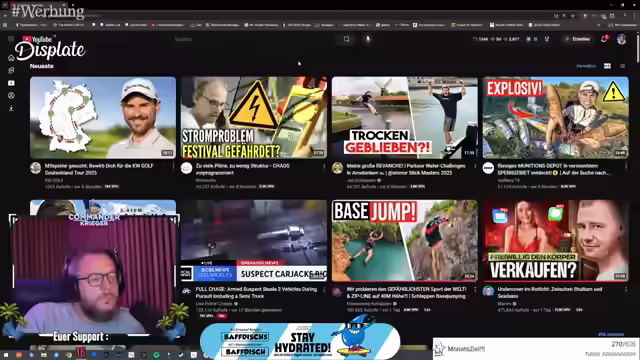Screen dimensions: 640x360
Task: Open the 'STROMPROBLEM FESTIVAL GEFÄHRDET?' thumbnail
Action: click(x=254, y=118)
